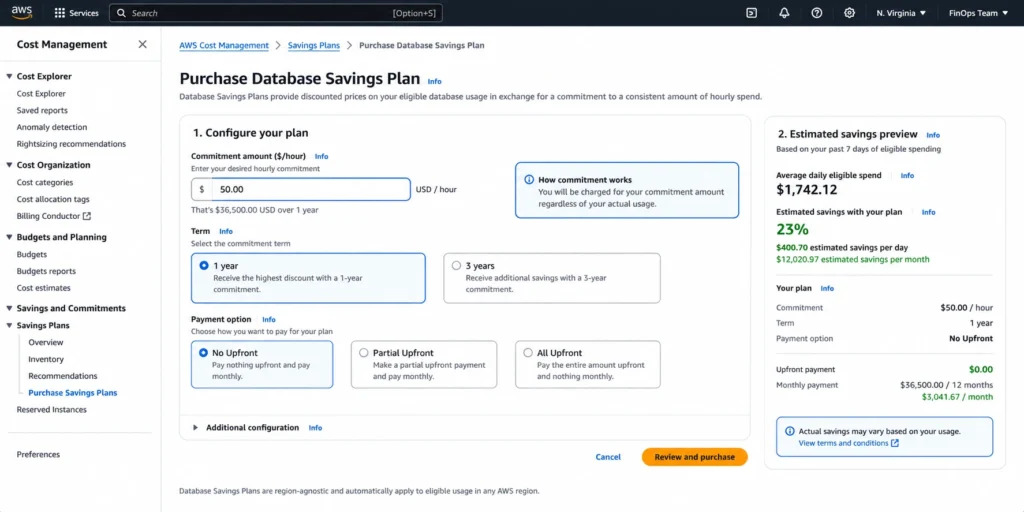Select the 3 years term radio
1024x512 pixels.
(456, 266)
